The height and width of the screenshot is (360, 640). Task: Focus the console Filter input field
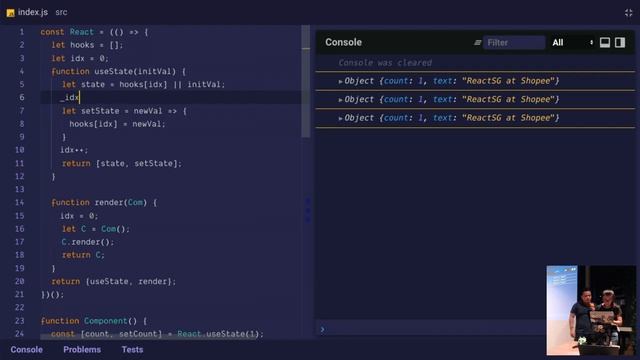coord(514,42)
